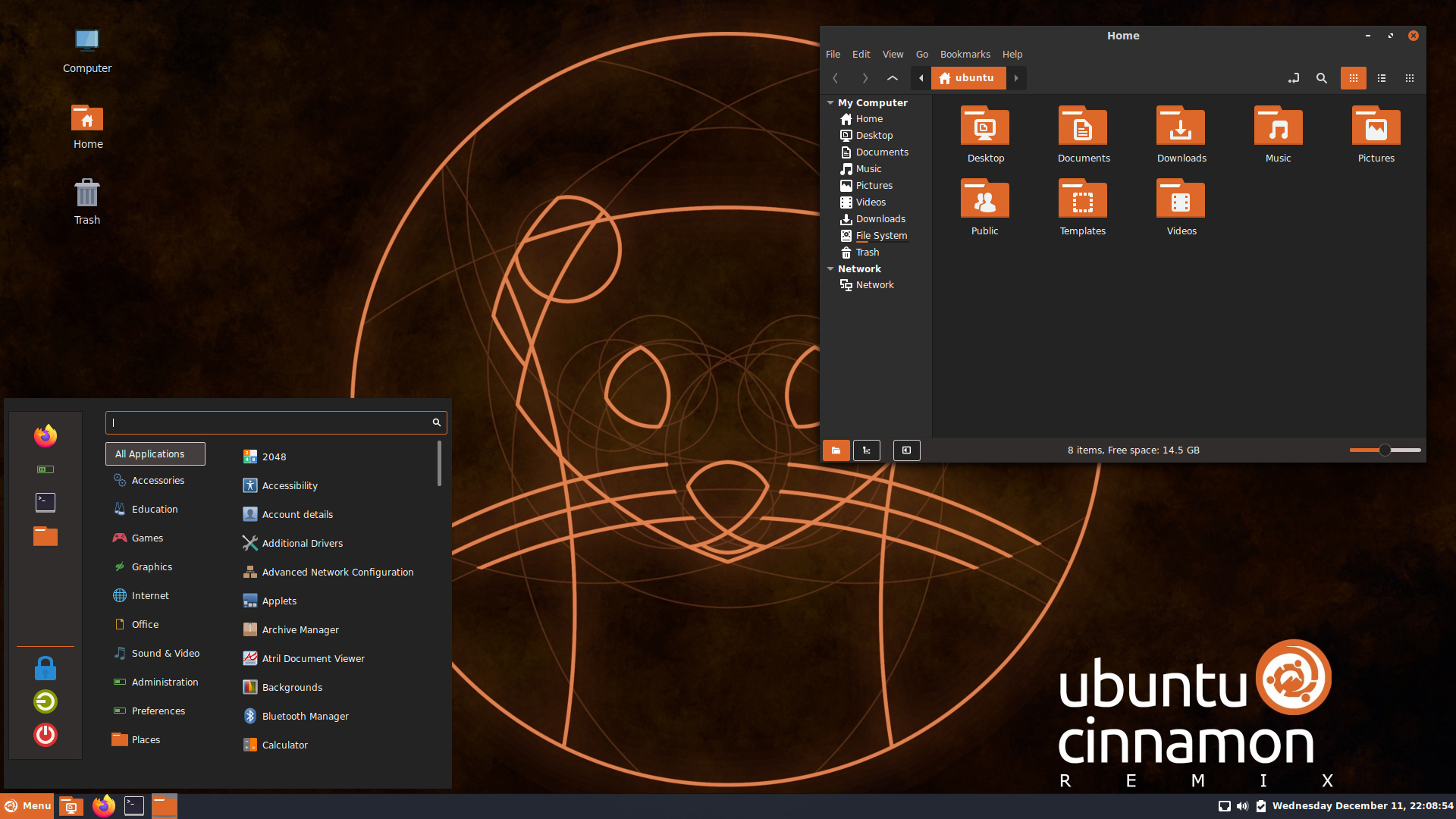
Task: Open the File menu
Action: coord(833,55)
